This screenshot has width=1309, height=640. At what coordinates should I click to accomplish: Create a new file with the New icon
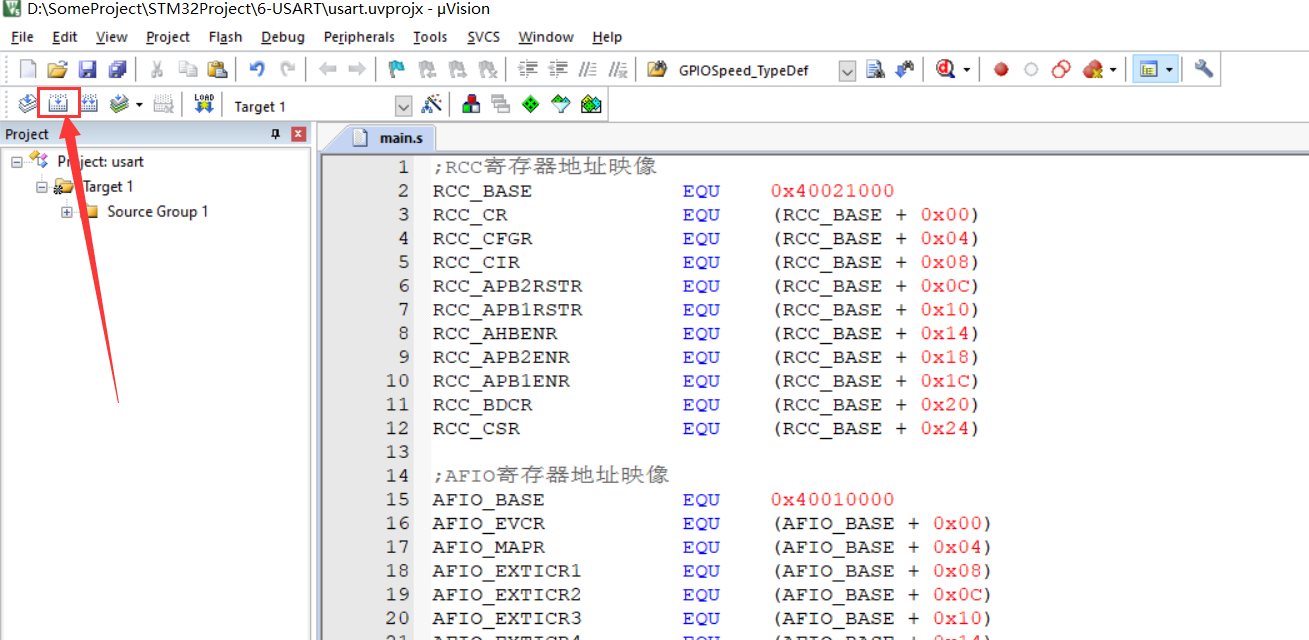point(28,69)
